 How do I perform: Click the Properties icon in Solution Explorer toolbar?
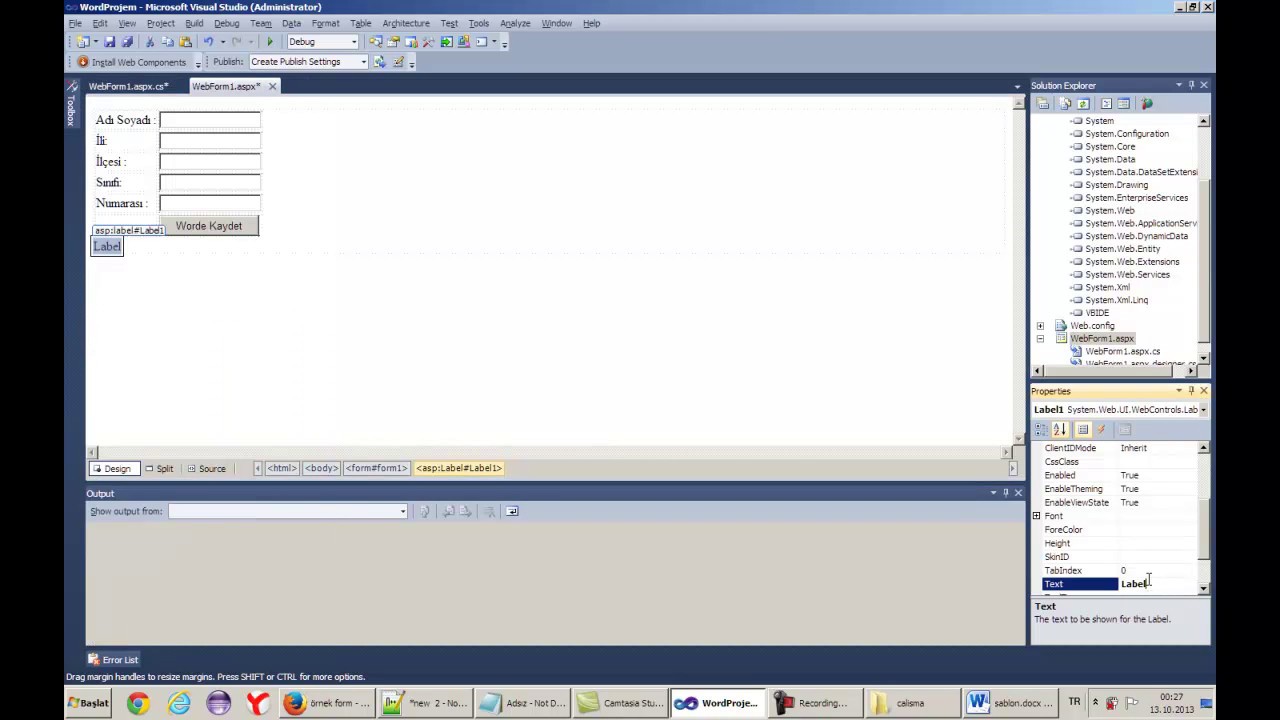1043,104
